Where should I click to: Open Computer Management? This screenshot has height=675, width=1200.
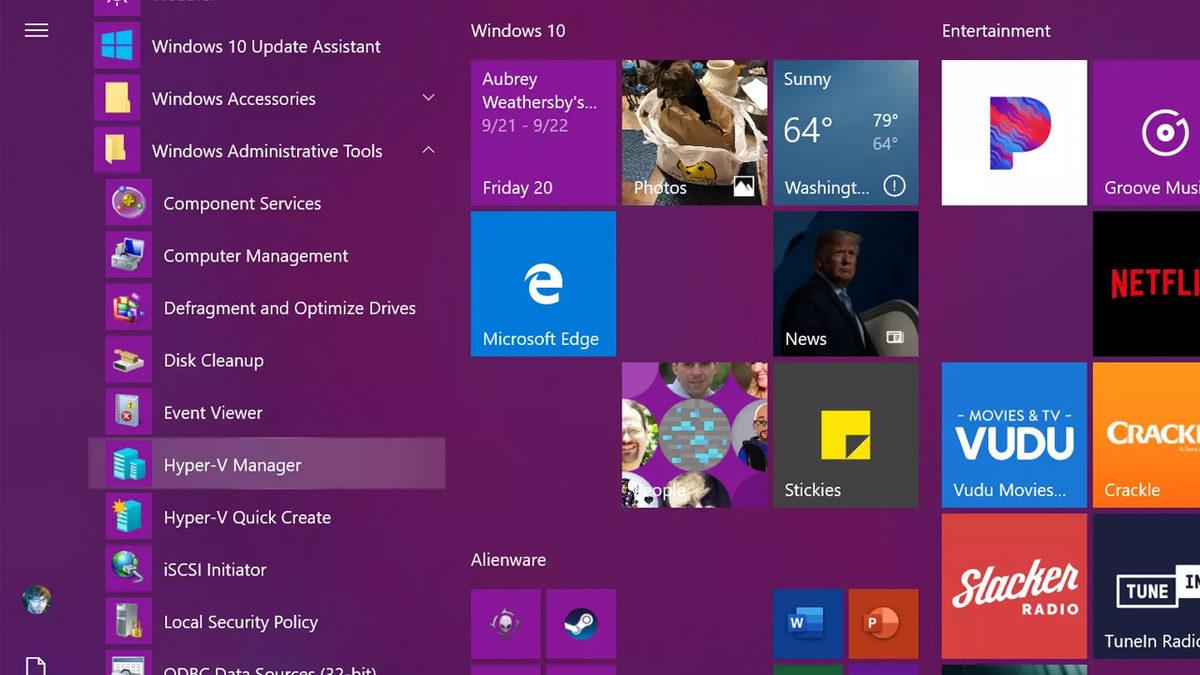click(255, 256)
